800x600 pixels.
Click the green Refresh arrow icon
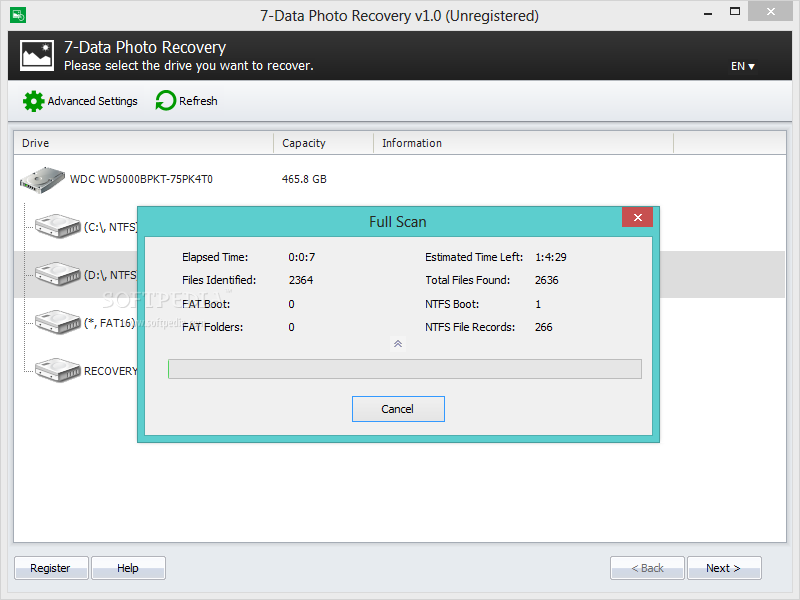[x=165, y=101]
